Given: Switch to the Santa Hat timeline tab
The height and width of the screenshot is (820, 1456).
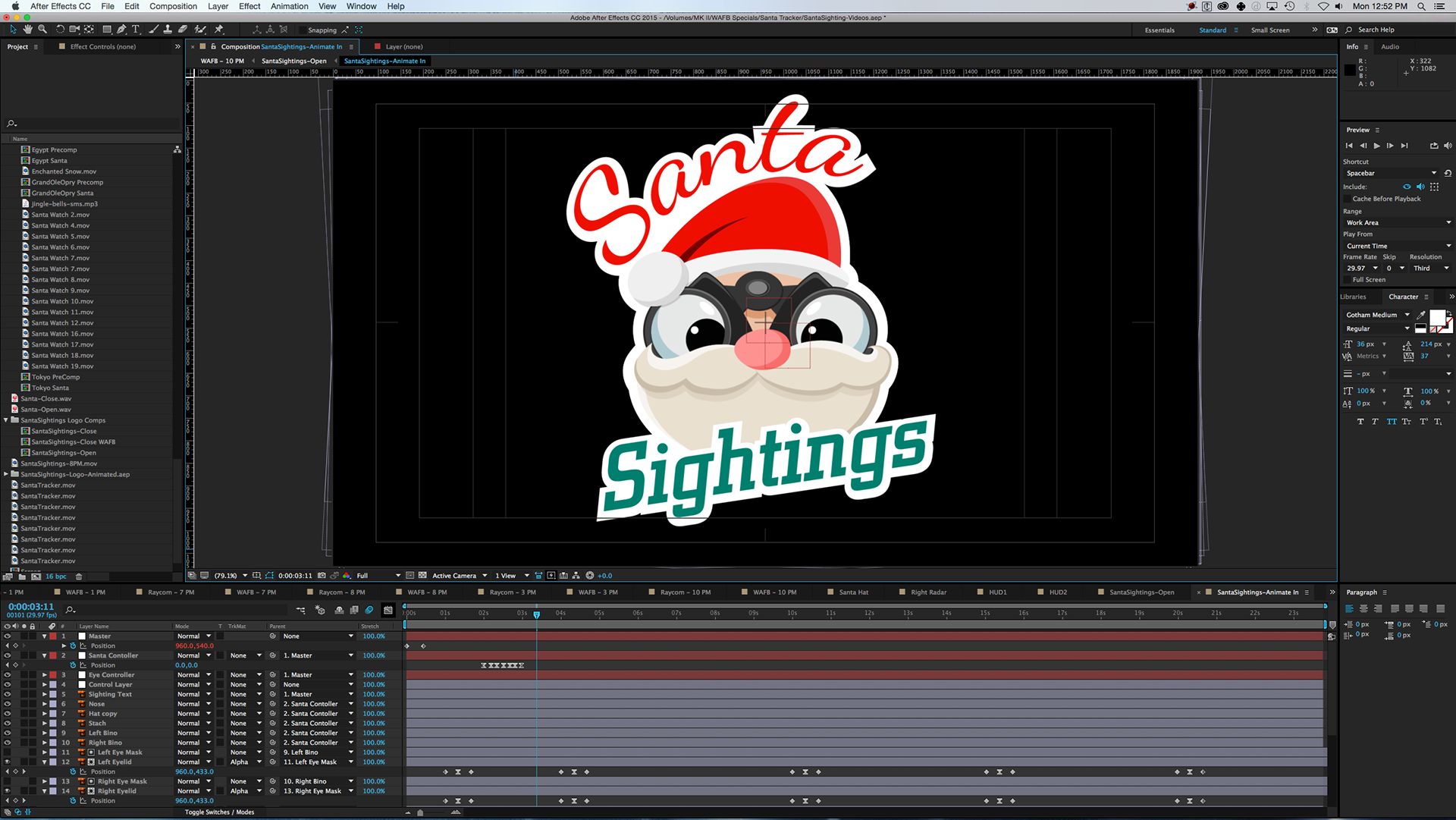Looking at the screenshot, I should (853, 592).
